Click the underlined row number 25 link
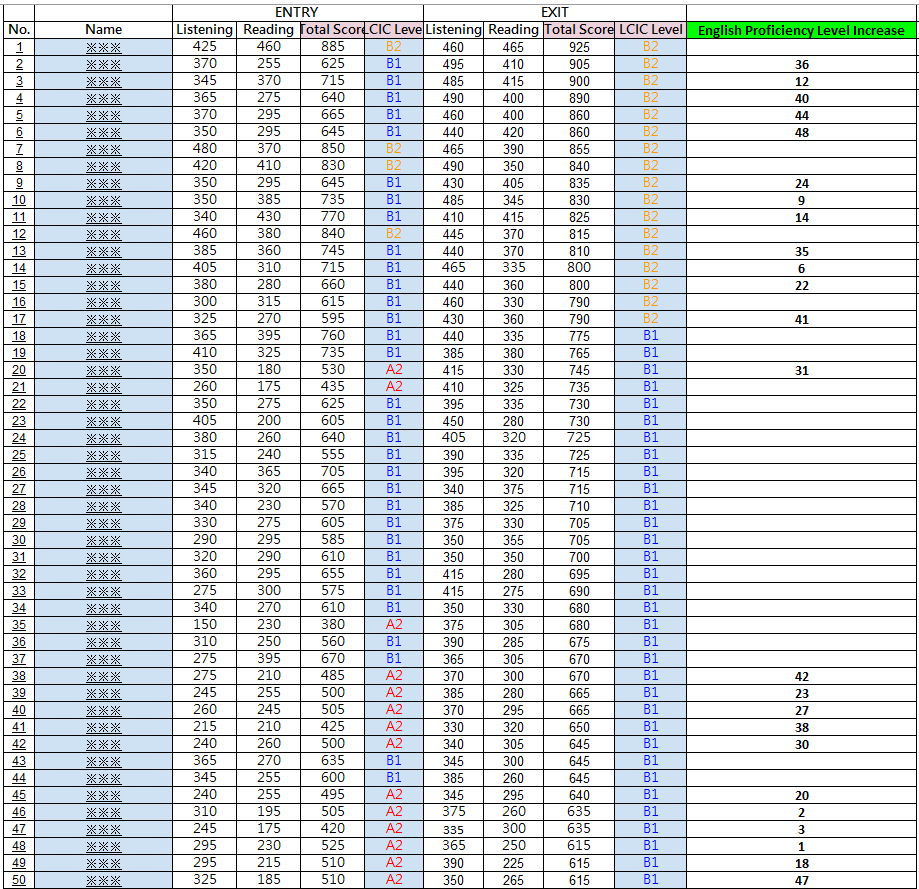The width and height of the screenshot is (919, 889). tap(19, 455)
